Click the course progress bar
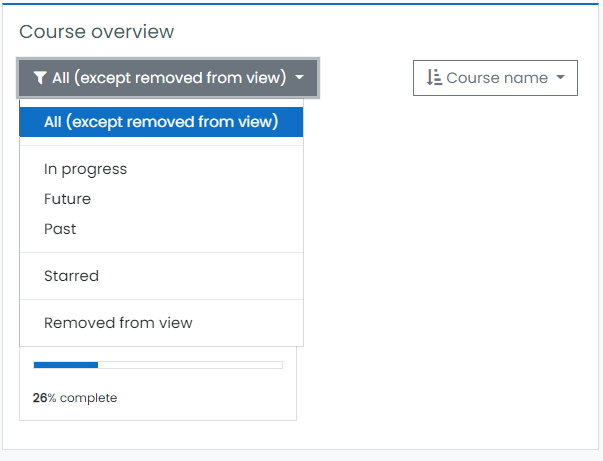603x461 pixels. pyautogui.click(x=158, y=365)
